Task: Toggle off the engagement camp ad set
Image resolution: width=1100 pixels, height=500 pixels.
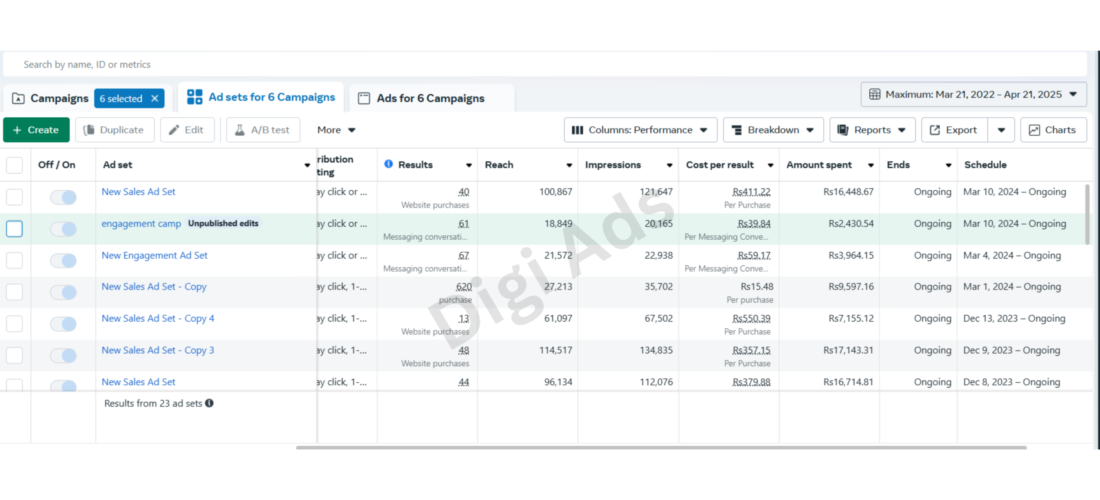Action: pos(63,229)
